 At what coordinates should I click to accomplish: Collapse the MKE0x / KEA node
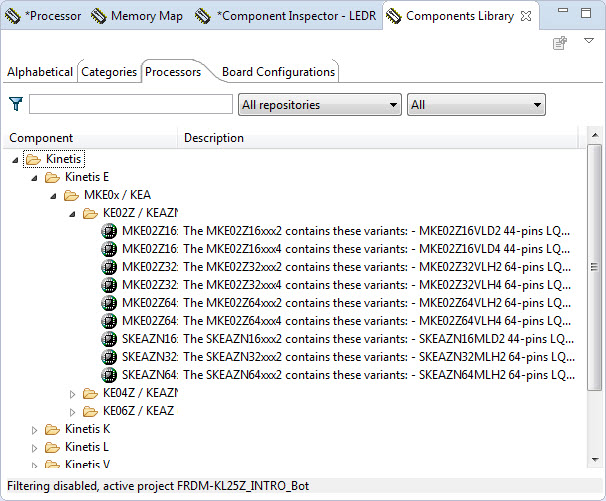click(53, 196)
